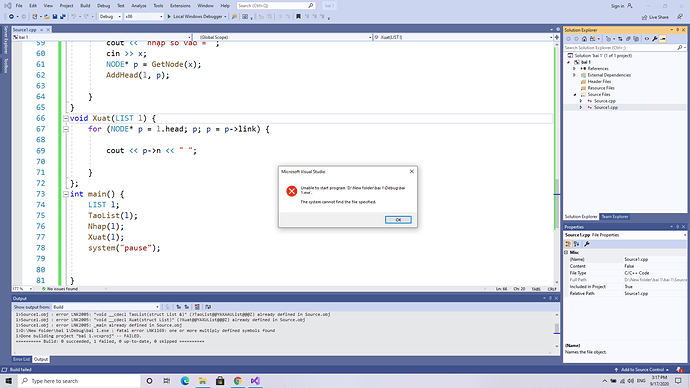Select the Resource Files folder
This screenshot has height=388, width=690.
pyautogui.click(x=601, y=88)
